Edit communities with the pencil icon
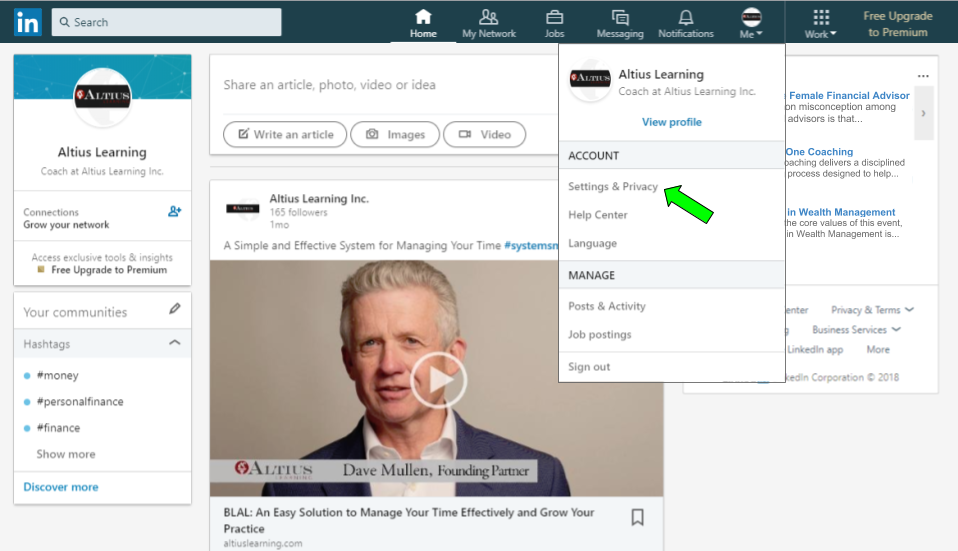Image resolution: width=958 pixels, height=551 pixels. (x=175, y=310)
